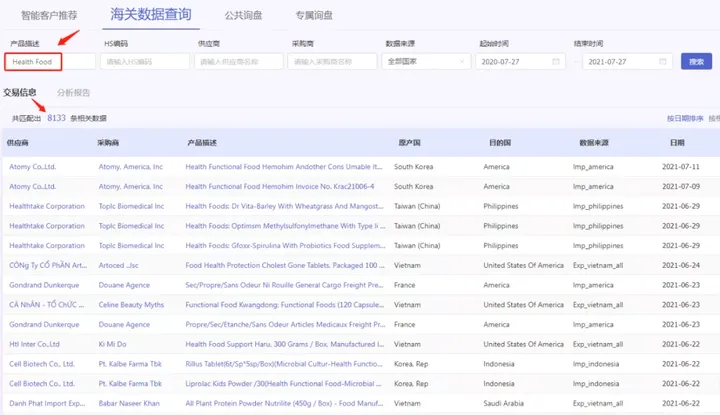Open Health Food Support Haru, 300 Grams link
This screenshot has width=720, height=415.
[285, 344]
